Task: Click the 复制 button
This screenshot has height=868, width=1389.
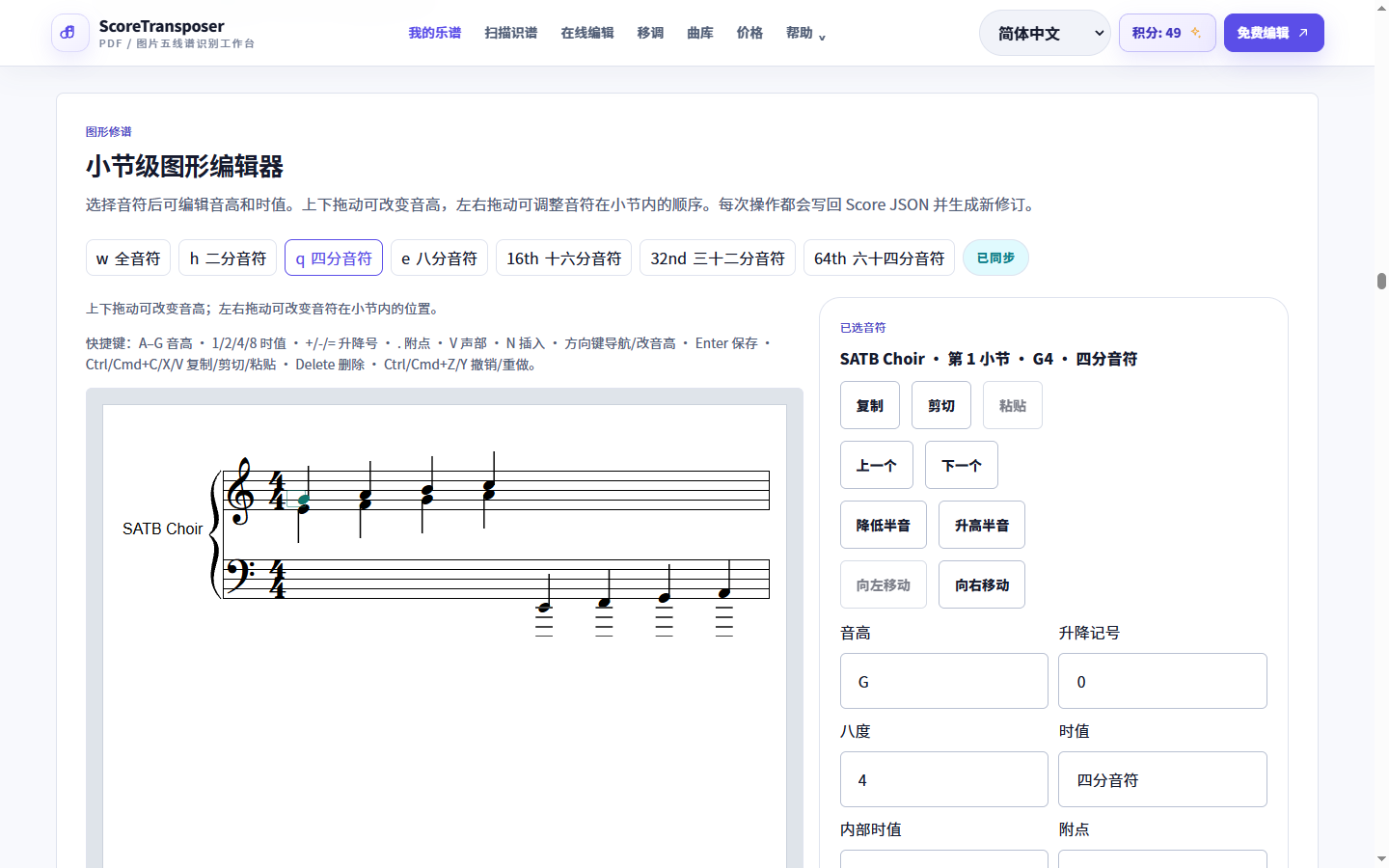Action: coord(870,405)
